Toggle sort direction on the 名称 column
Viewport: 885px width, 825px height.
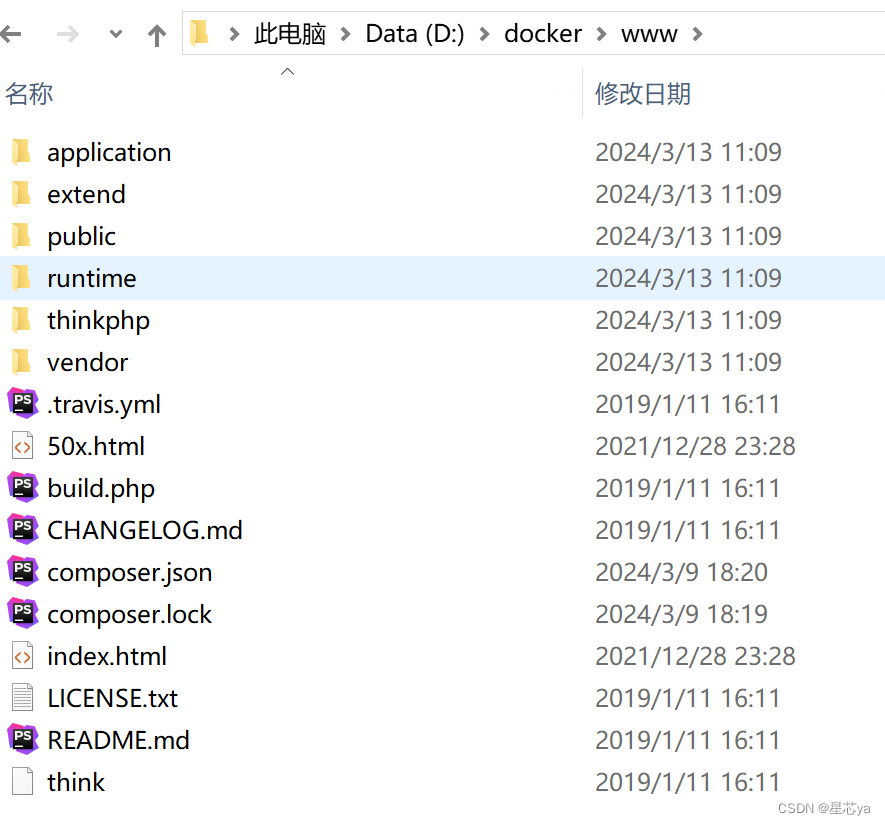(28, 93)
